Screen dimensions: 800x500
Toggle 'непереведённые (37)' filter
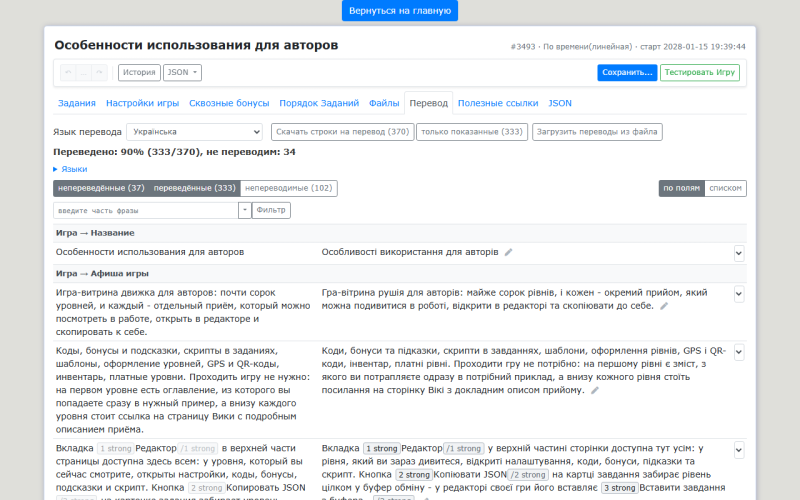coord(101,188)
